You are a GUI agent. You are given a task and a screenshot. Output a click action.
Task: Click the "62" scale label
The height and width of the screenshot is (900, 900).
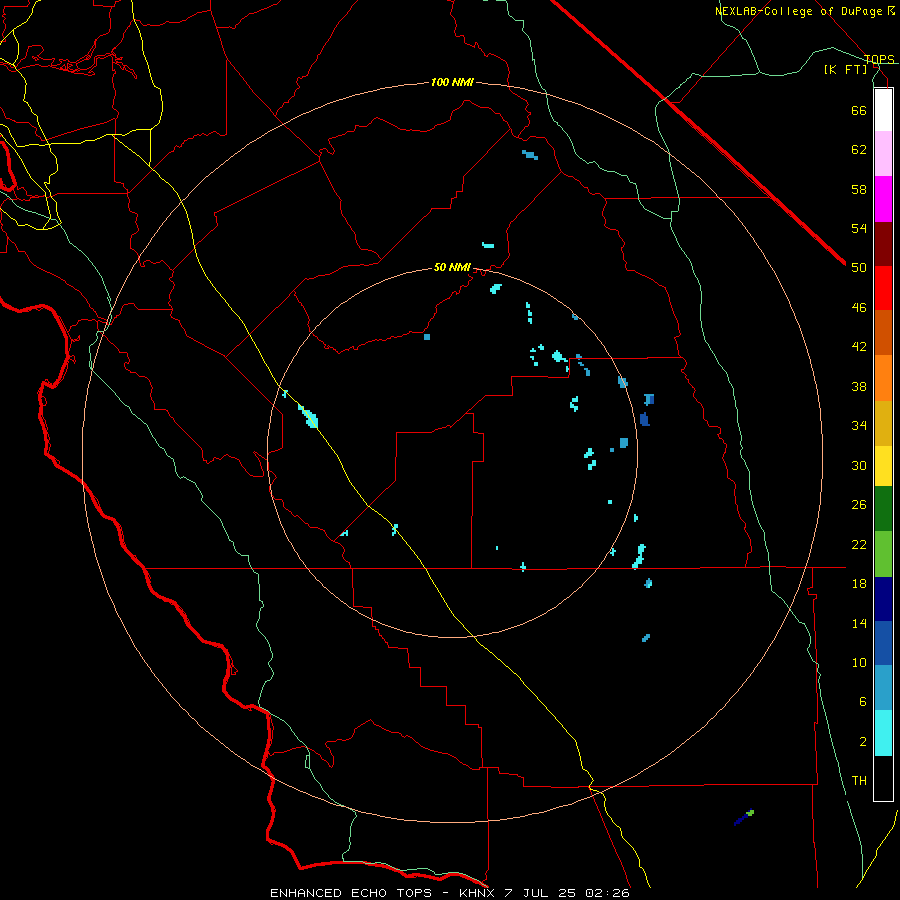[859, 150]
